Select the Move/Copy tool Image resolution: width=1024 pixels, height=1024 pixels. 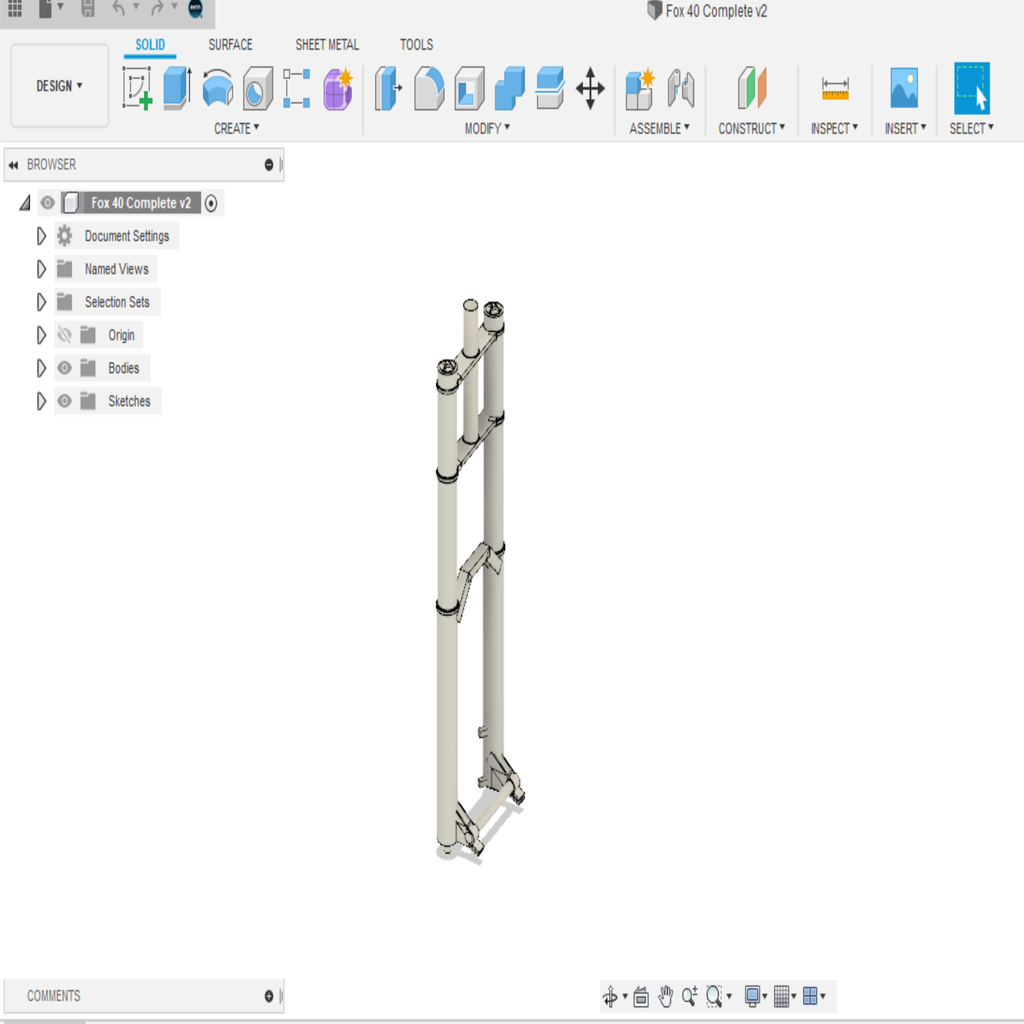pos(590,88)
